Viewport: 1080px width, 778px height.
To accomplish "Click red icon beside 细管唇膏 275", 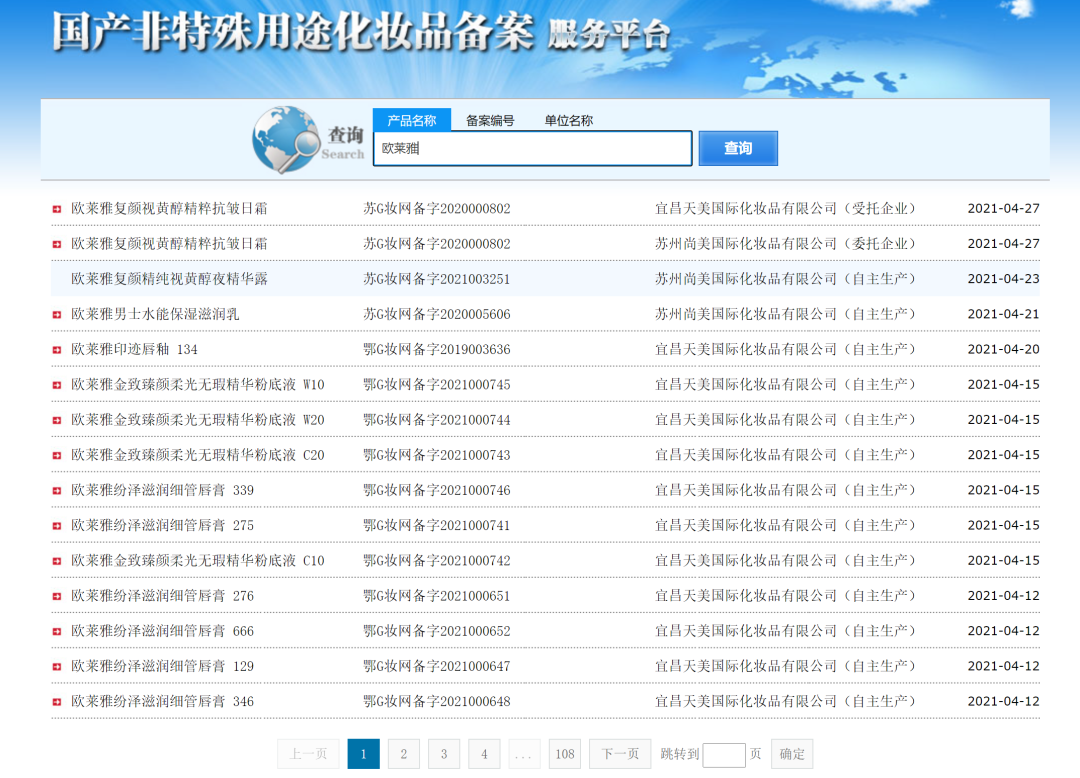I will 57,525.
